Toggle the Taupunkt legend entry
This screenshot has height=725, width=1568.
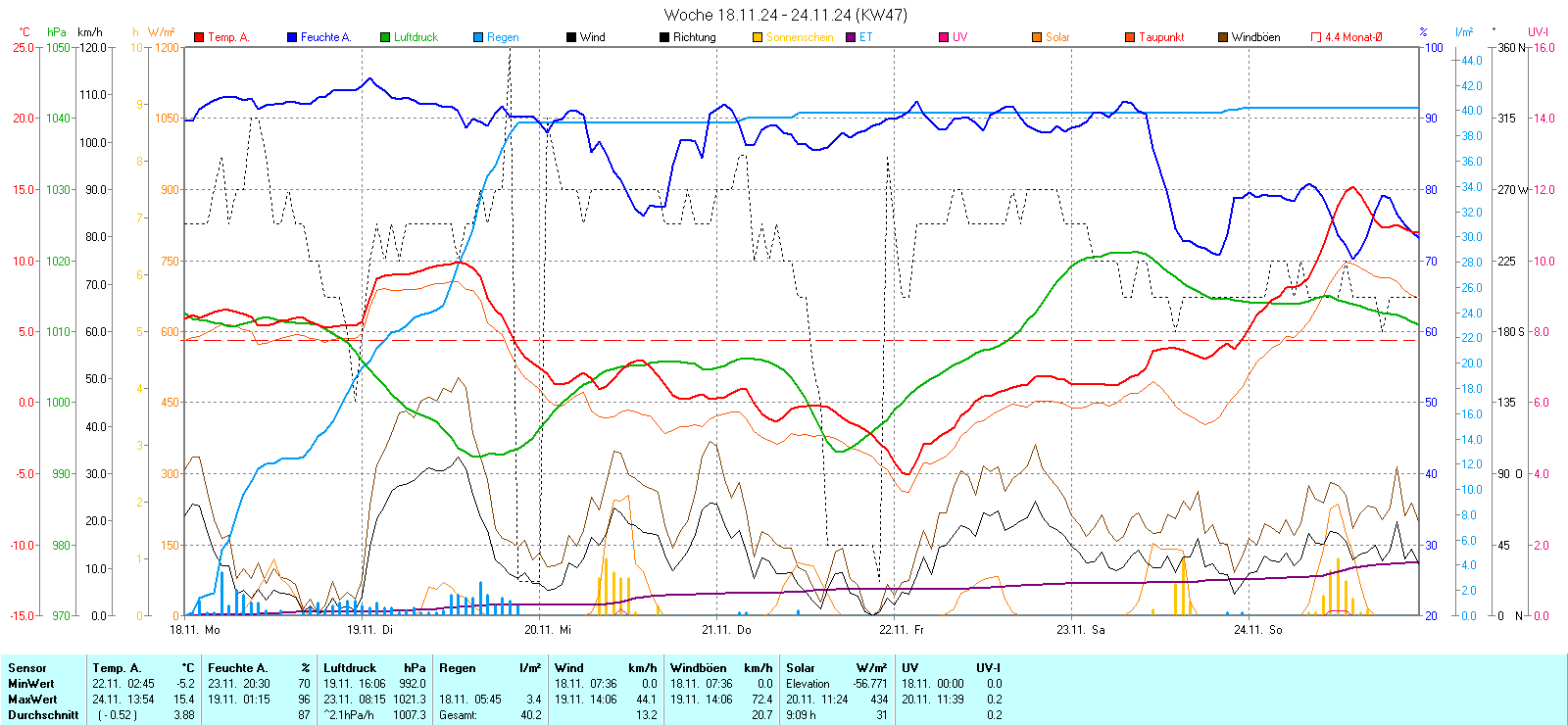click(1160, 37)
